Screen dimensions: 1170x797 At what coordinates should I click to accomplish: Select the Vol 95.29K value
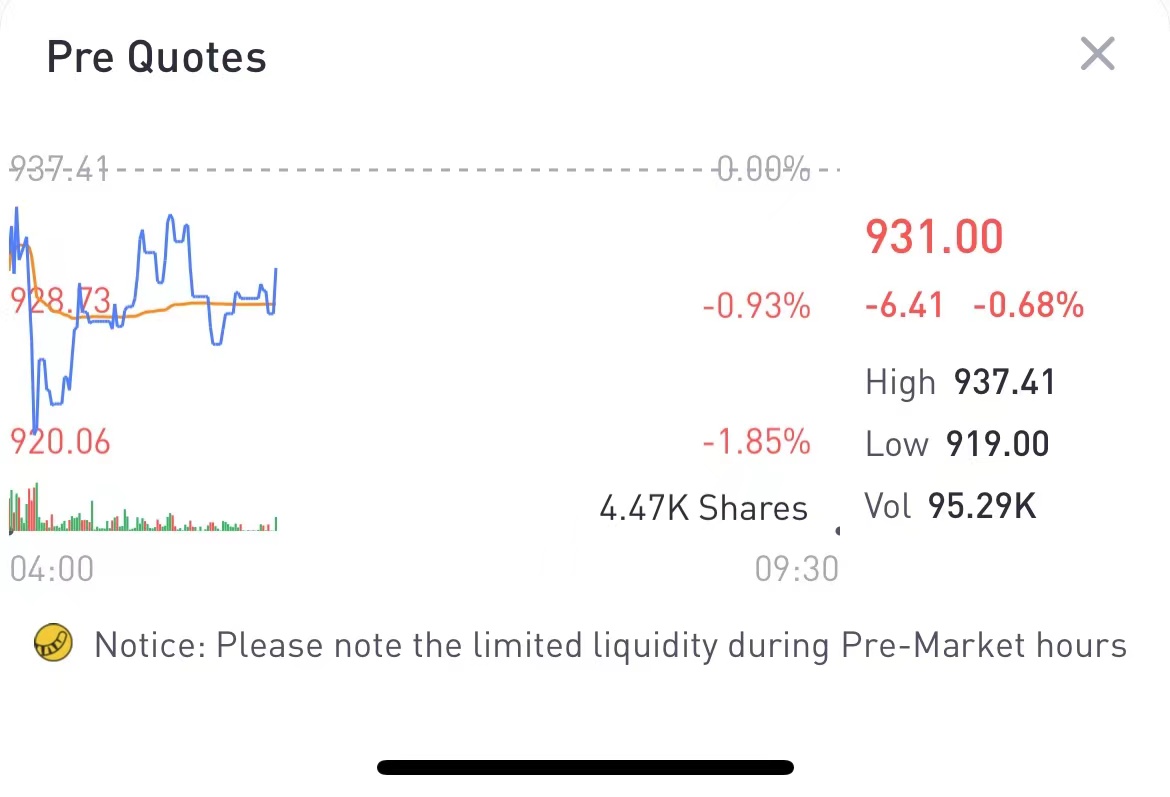(x=981, y=506)
